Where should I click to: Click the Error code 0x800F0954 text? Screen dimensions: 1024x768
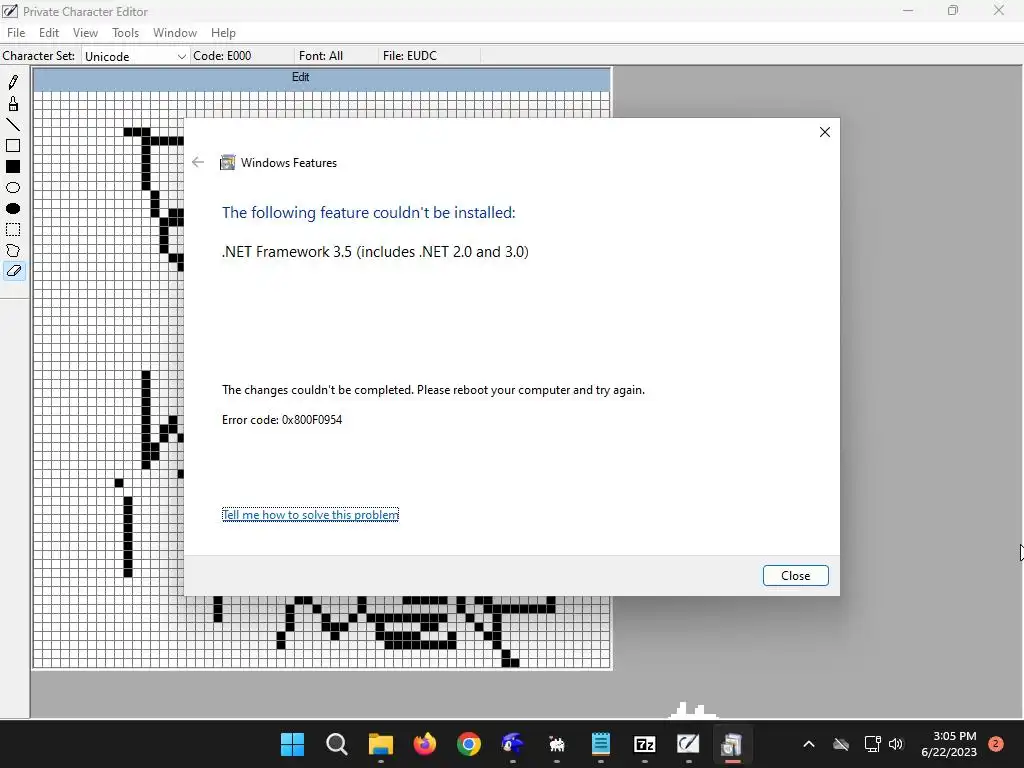(x=282, y=419)
